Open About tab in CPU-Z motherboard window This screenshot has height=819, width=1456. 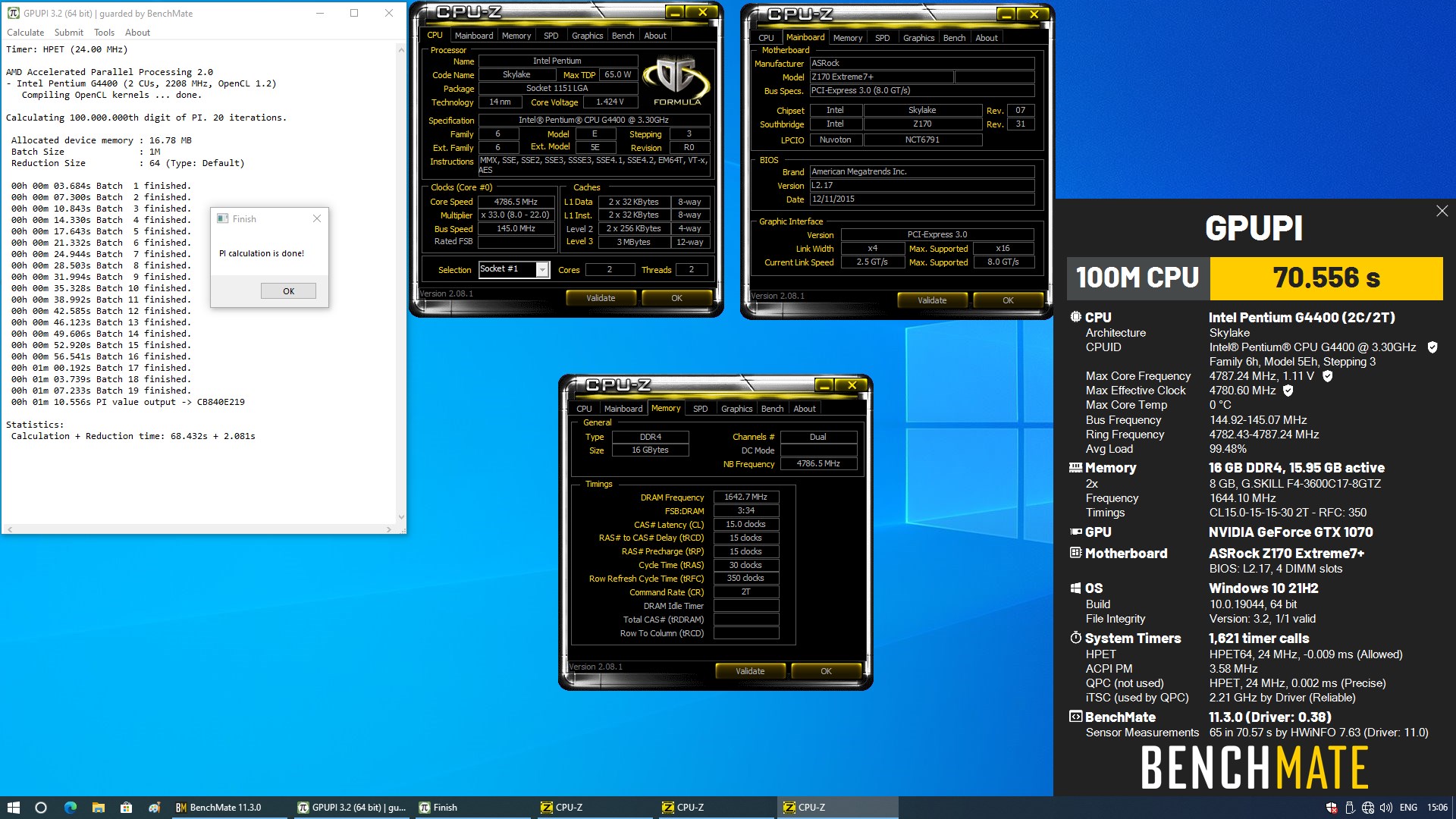[987, 38]
